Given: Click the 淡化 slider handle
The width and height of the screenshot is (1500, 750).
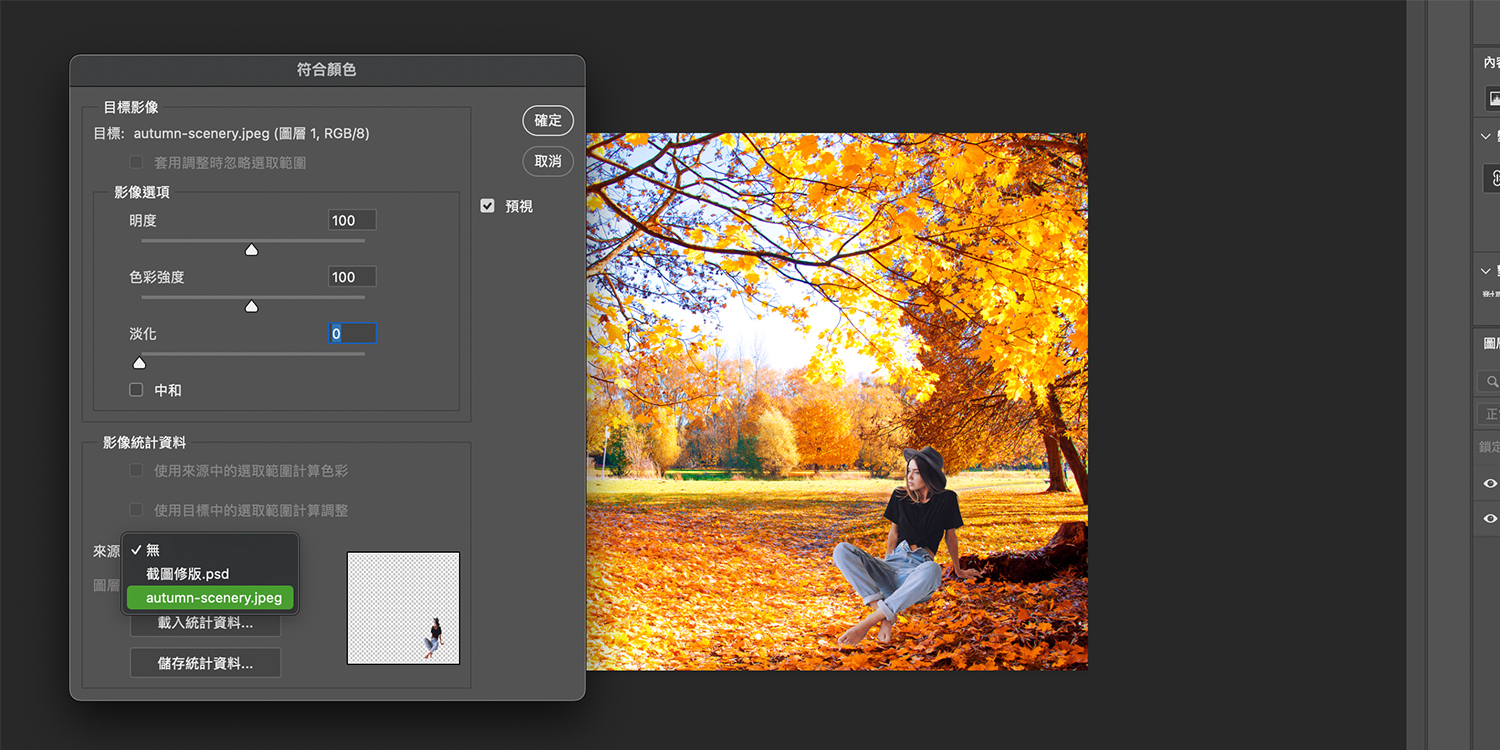Looking at the screenshot, I should 139,362.
